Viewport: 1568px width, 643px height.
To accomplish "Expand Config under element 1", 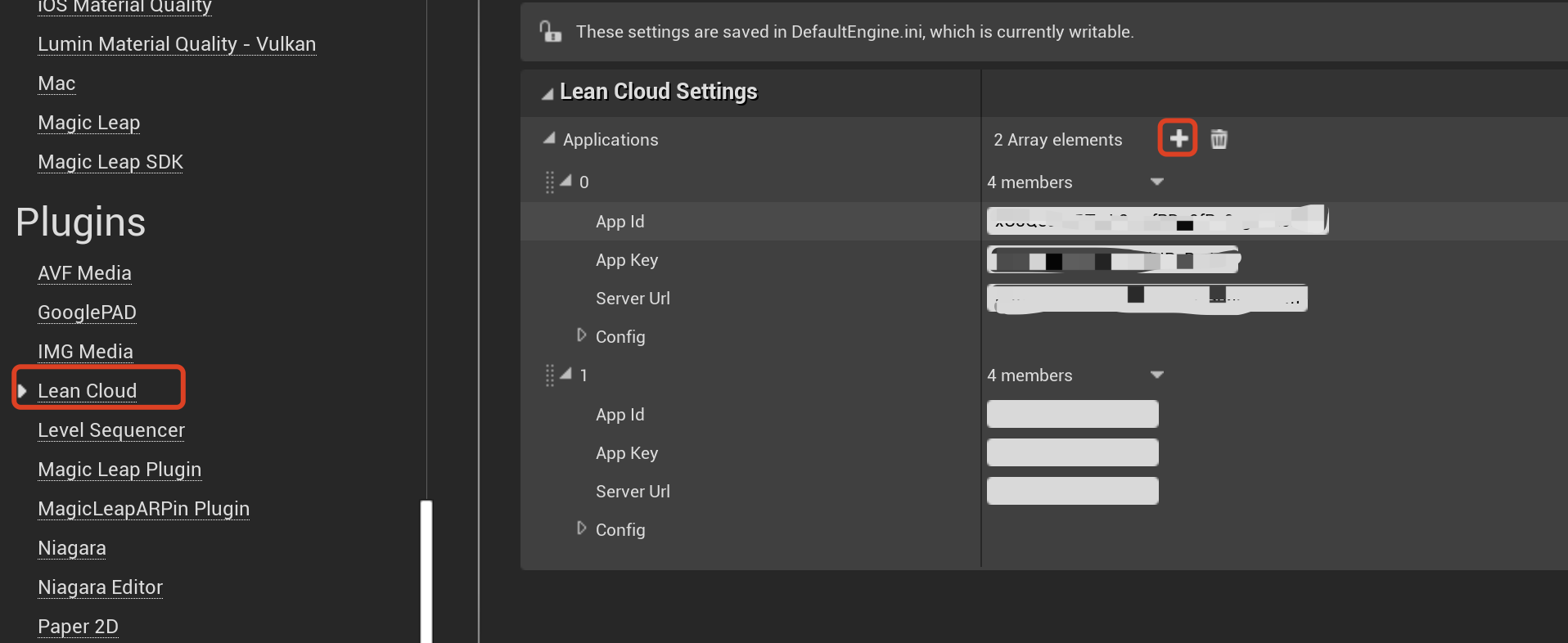I will (x=582, y=528).
